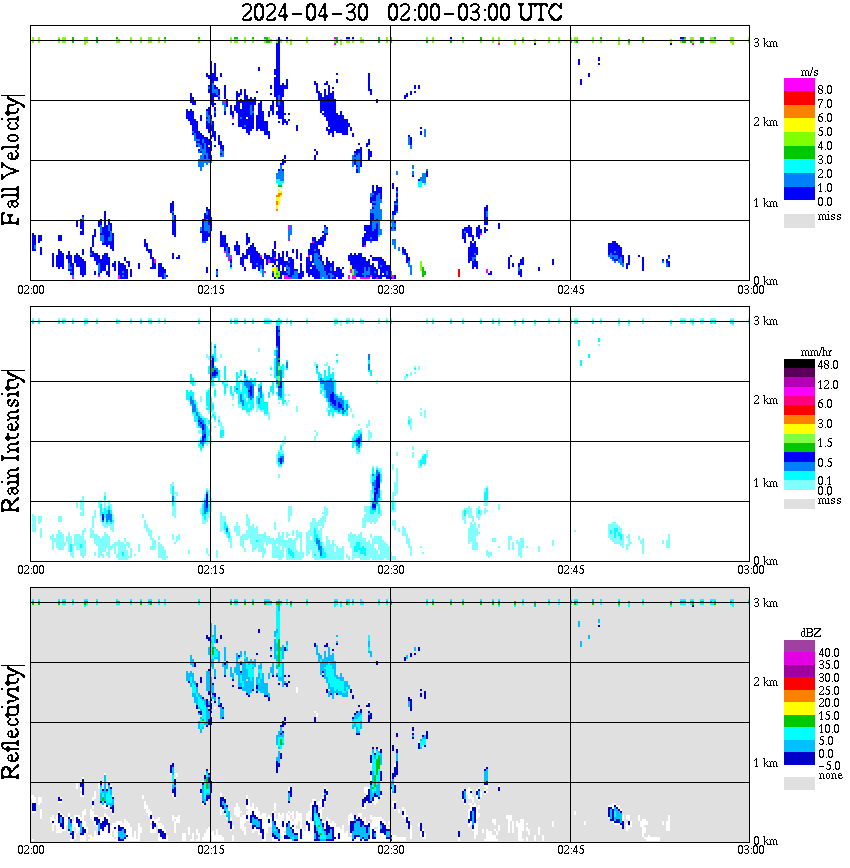Select the orange 3.0 swatch in mm/hr legend

pos(799,418)
